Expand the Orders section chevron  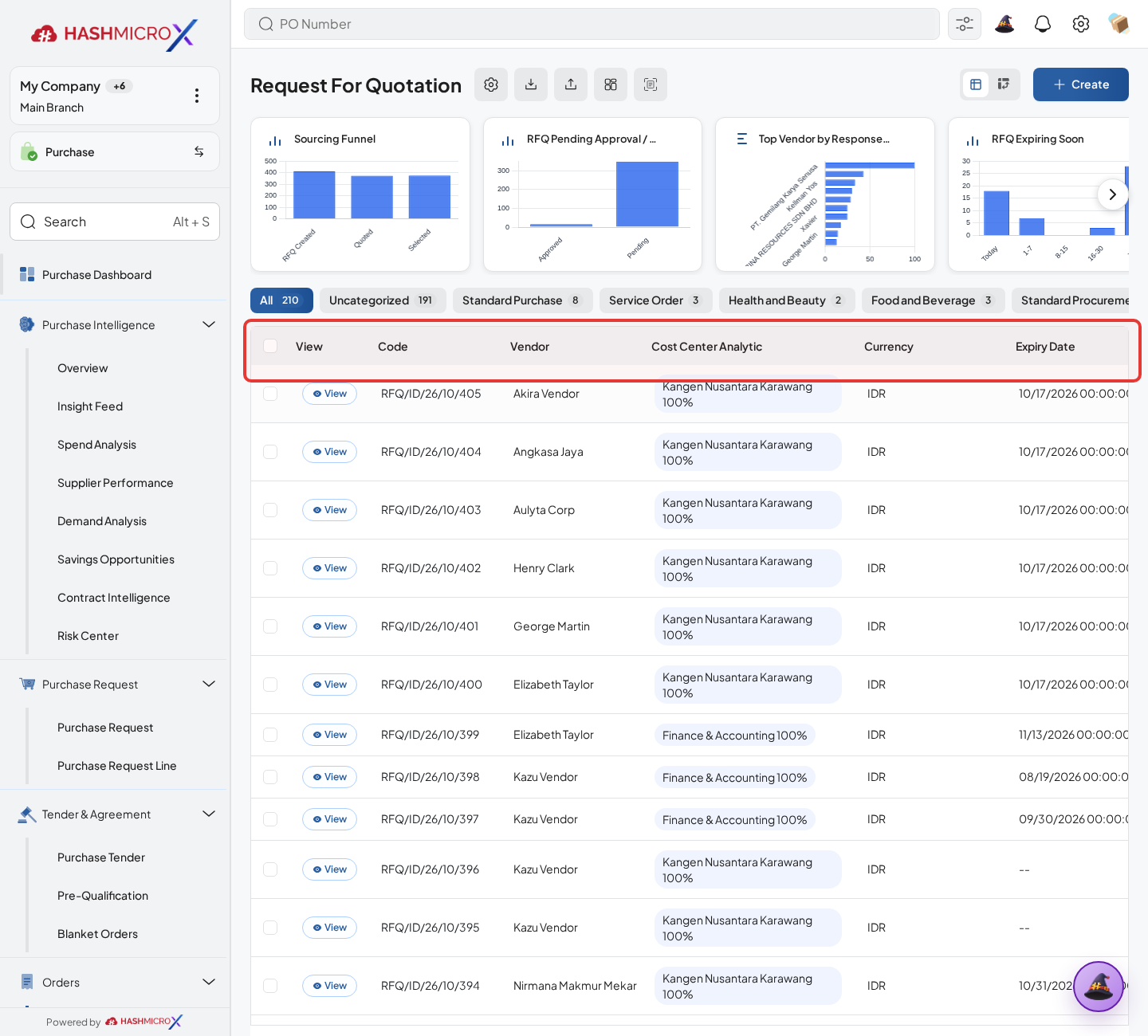click(x=209, y=982)
